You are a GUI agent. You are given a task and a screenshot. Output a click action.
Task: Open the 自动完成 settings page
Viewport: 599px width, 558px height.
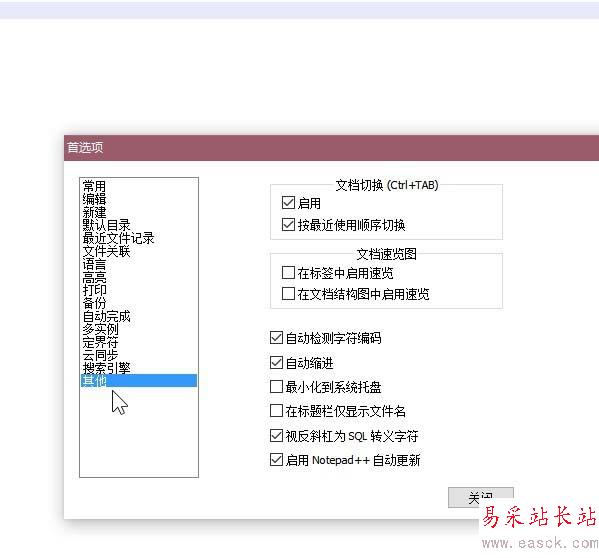click(x=139, y=315)
